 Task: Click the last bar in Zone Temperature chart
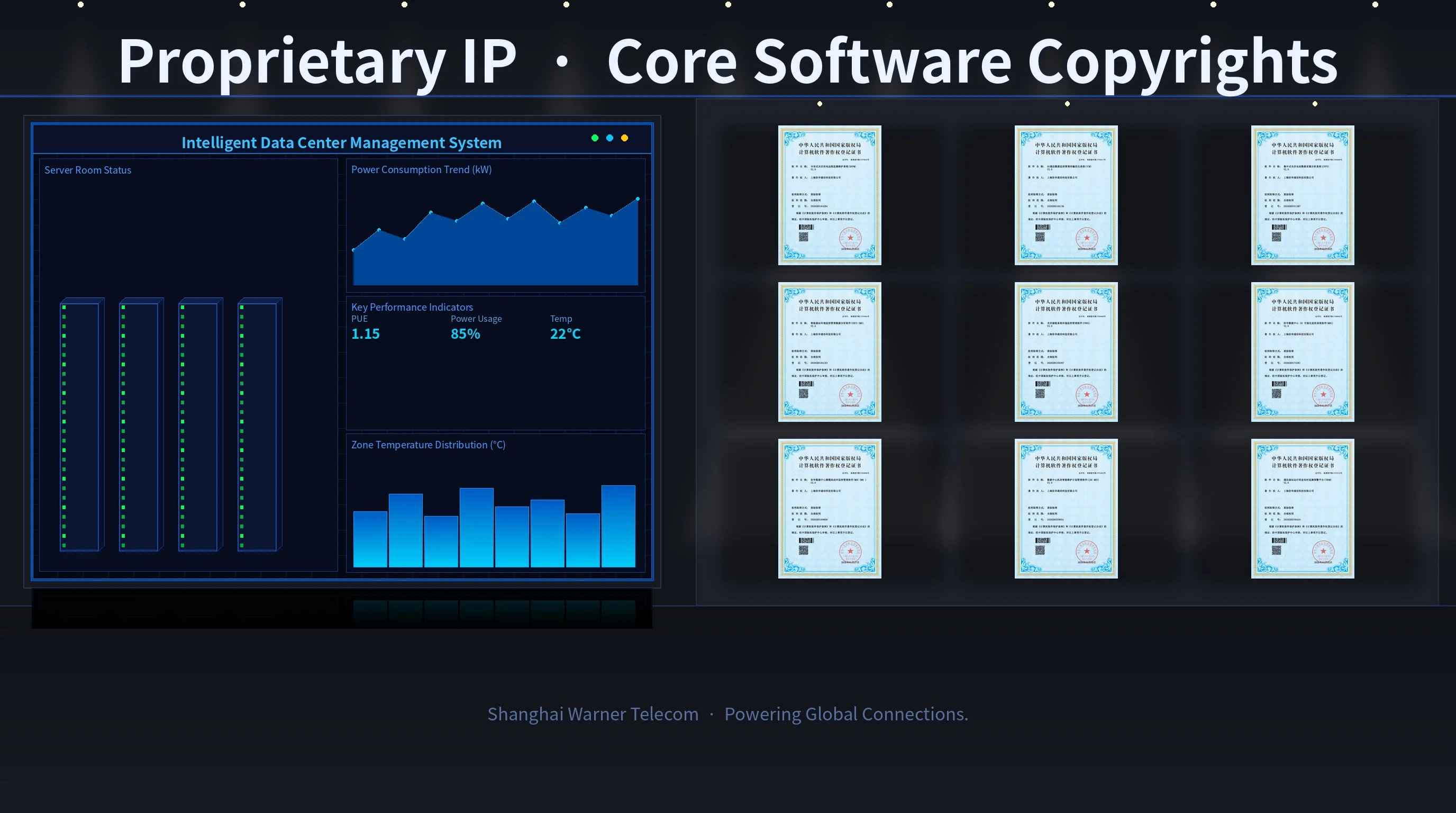(x=618, y=526)
